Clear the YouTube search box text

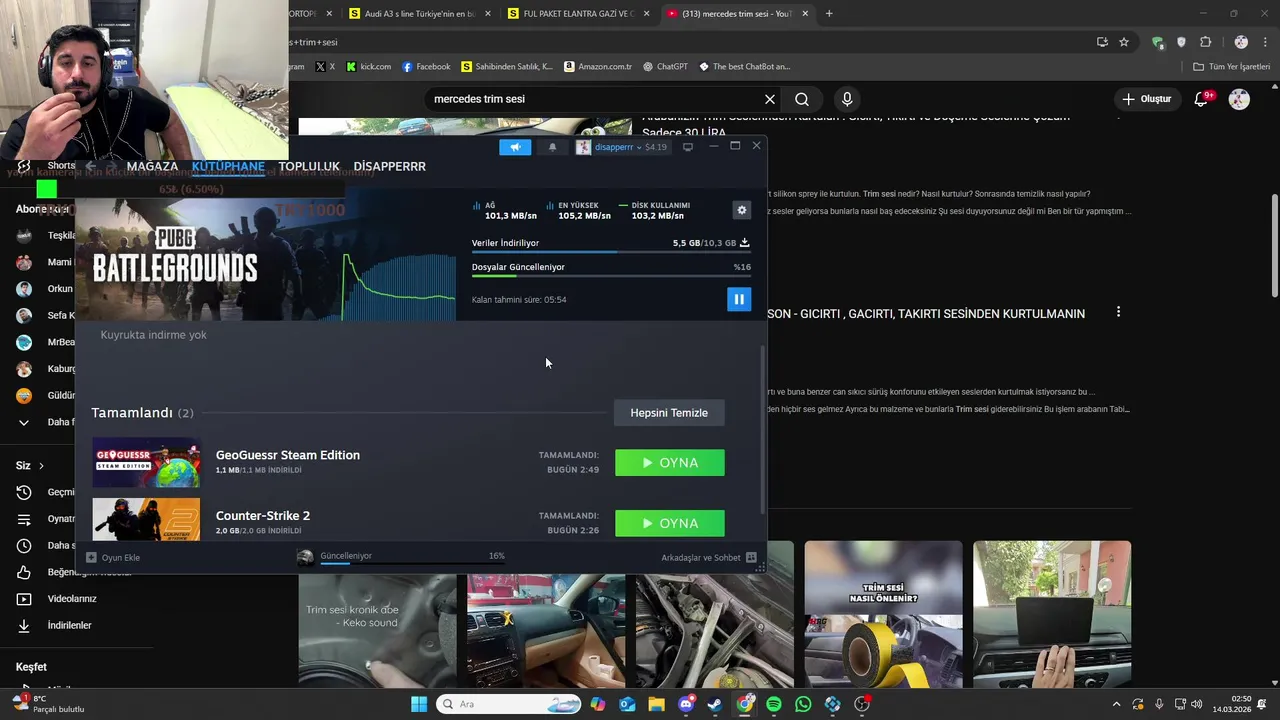pos(770,99)
